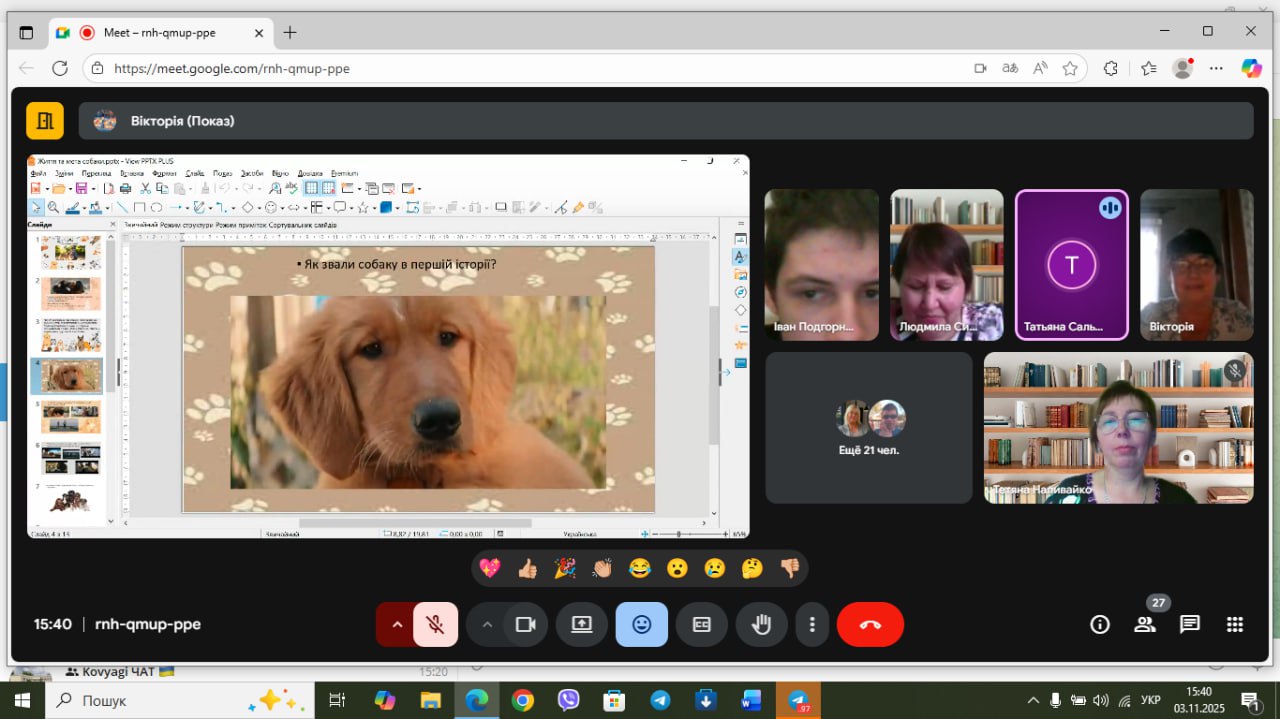Show the participants list icon
The image size is (1280, 719).
point(1144,625)
